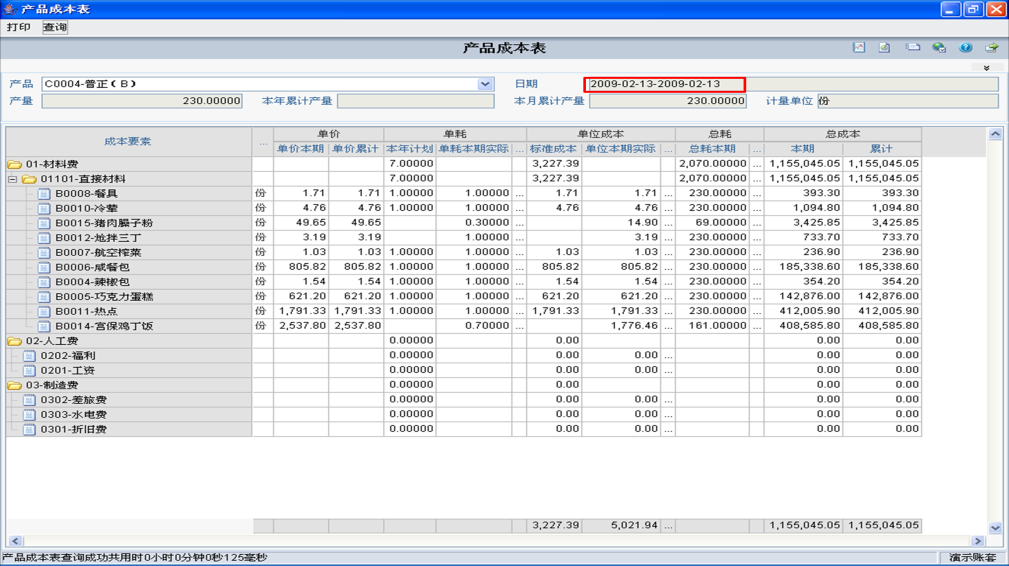The height and width of the screenshot is (566, 1009).
Task: Open help with the question mark icon
Action: click(965, 48)
